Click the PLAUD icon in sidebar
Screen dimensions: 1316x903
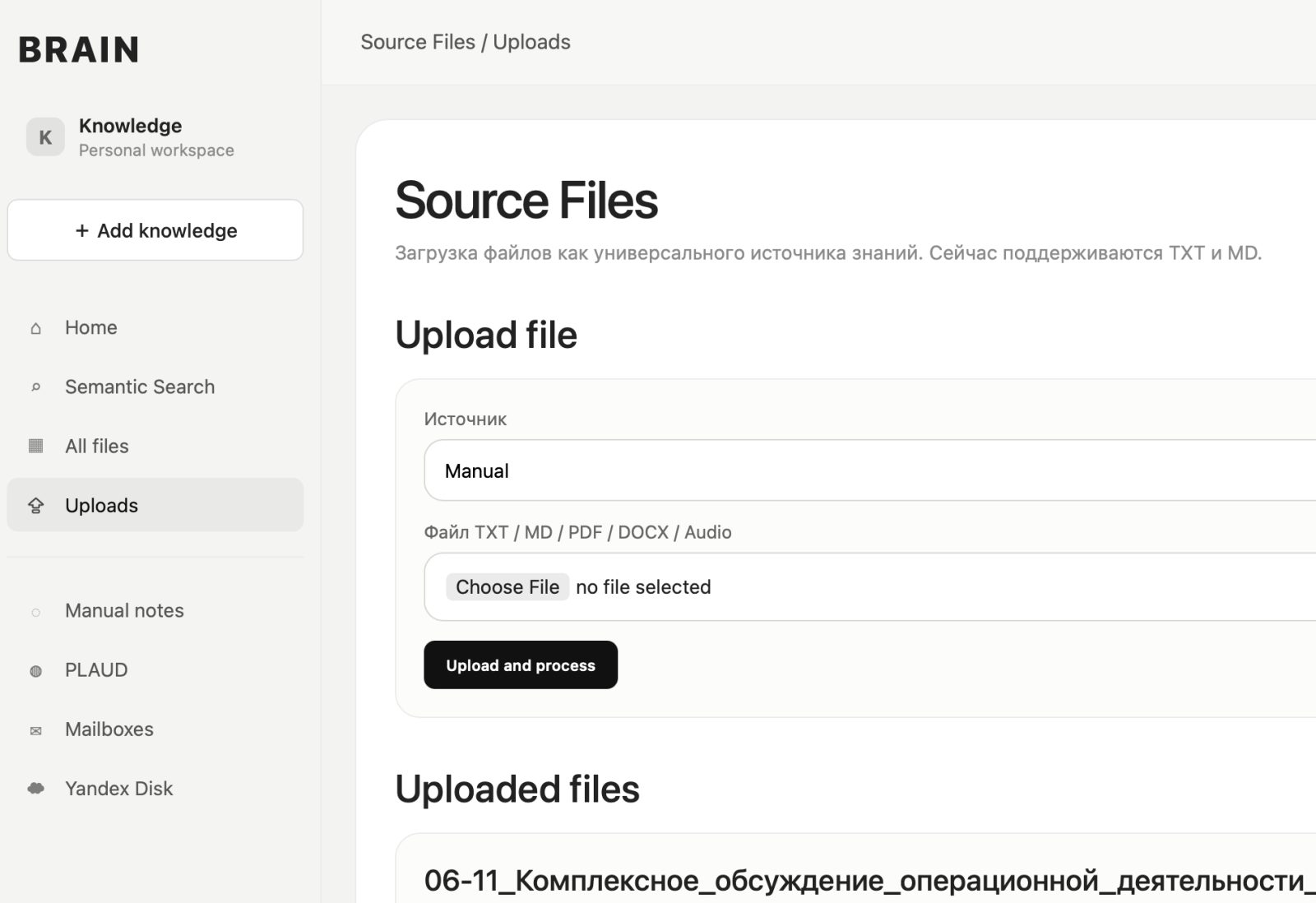(35, 671)
